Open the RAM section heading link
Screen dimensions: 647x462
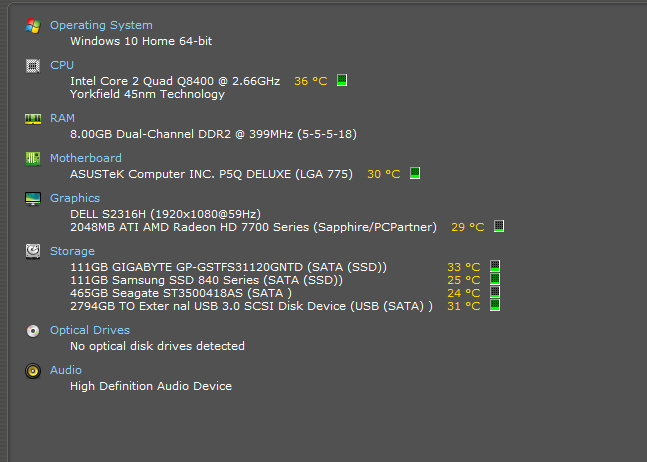(x=62, y=118)
